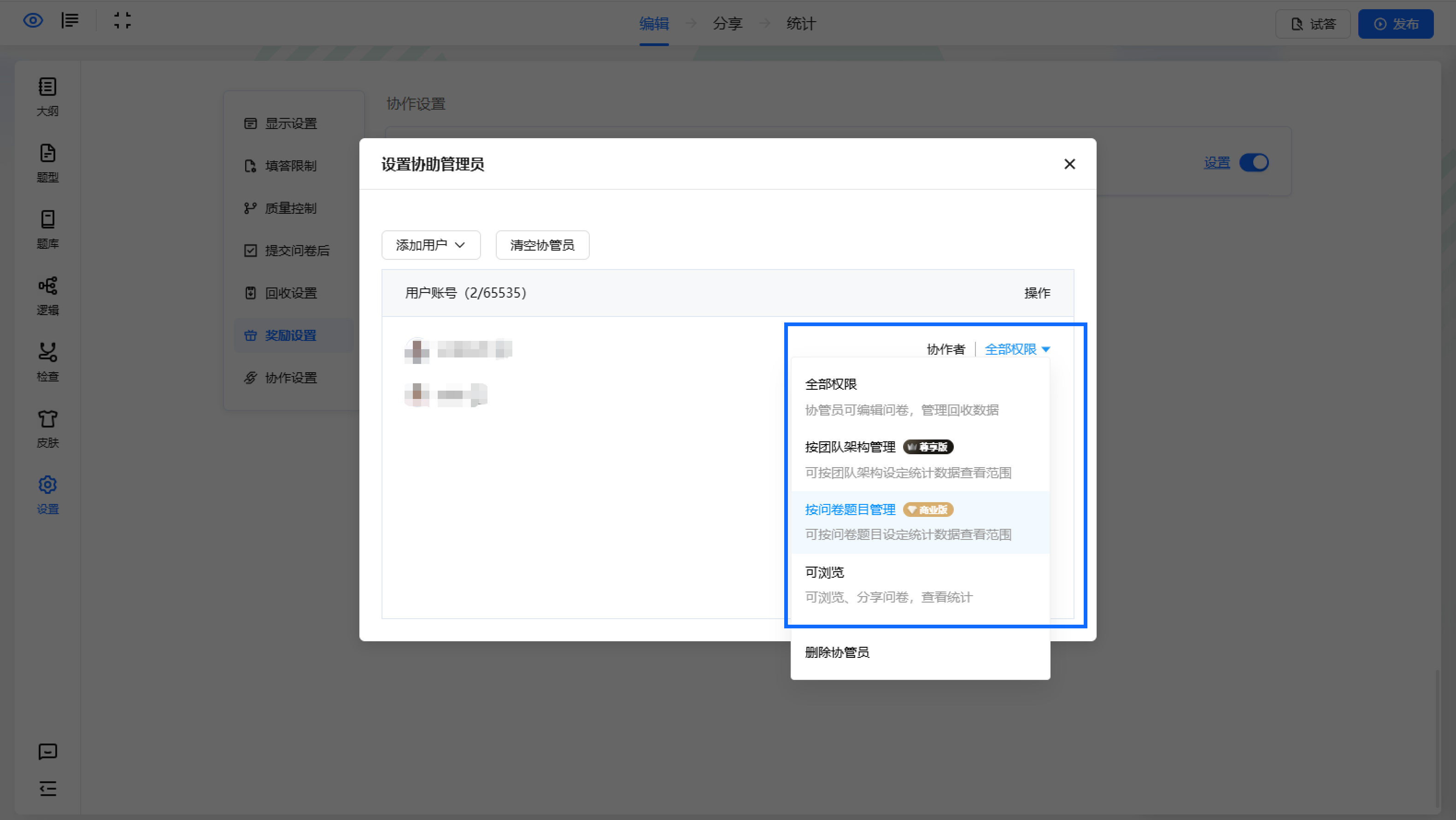This screenshot has width=1456, height=820.
Task: Click the 协作者 role label
Action: tap(945, 349)
